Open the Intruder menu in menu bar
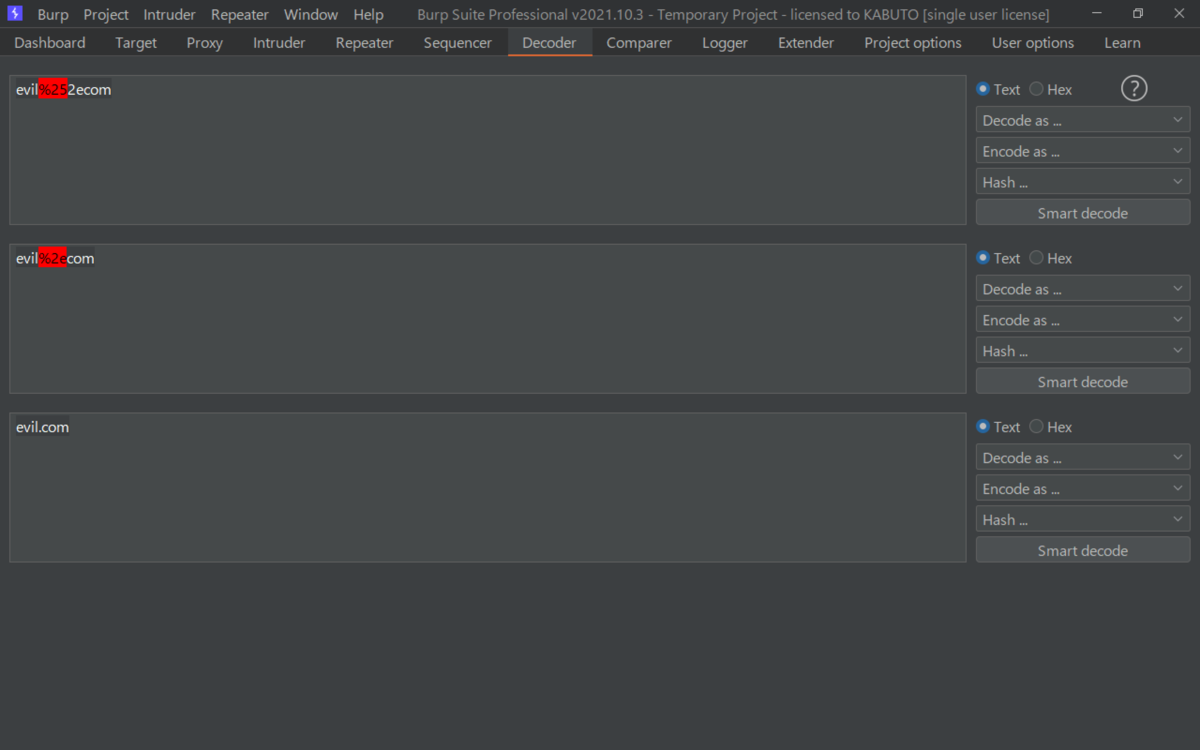 click(x=169, y=15)
